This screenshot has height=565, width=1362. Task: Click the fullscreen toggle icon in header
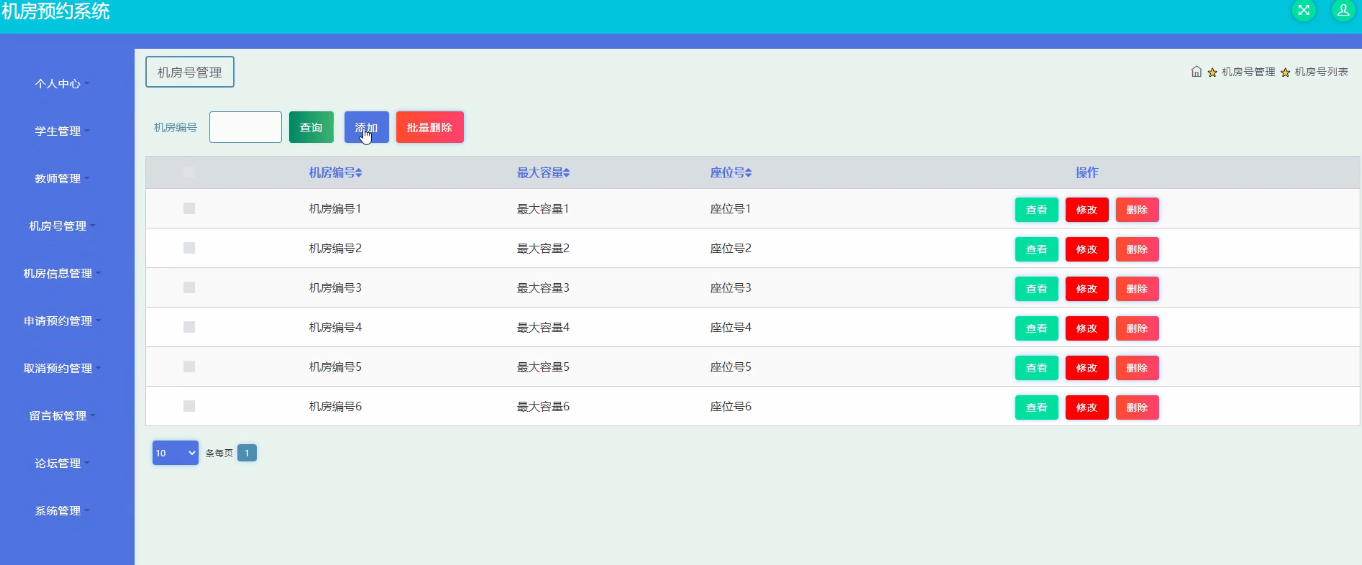1304,10
